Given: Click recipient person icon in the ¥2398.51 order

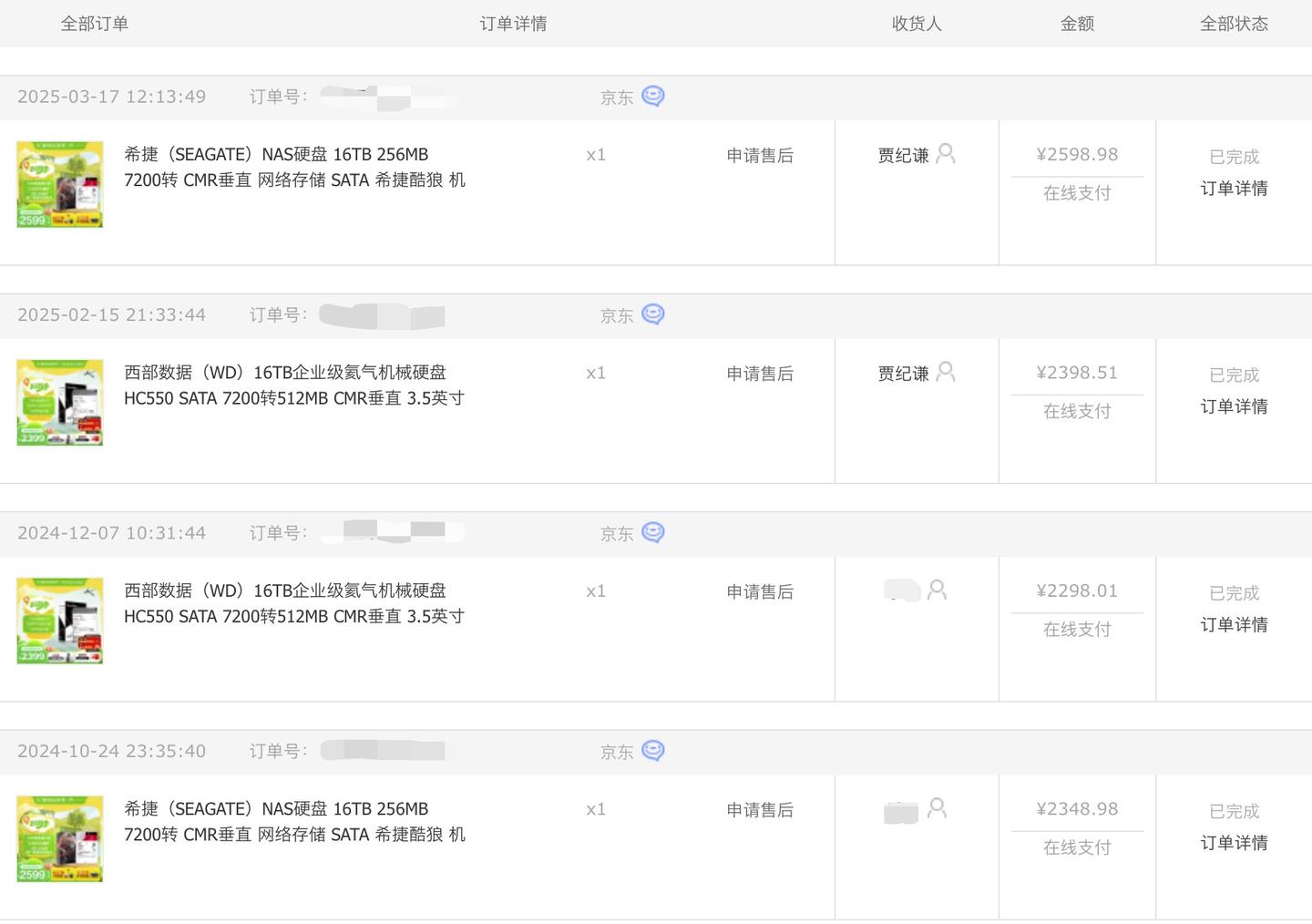Looking at the screenshot, I should click(946, 372).
